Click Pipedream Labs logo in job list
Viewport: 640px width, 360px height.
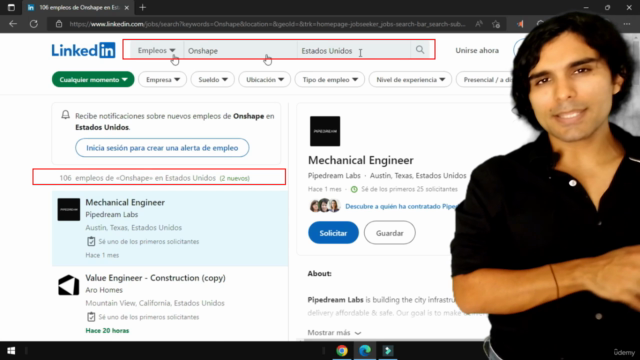69,209
